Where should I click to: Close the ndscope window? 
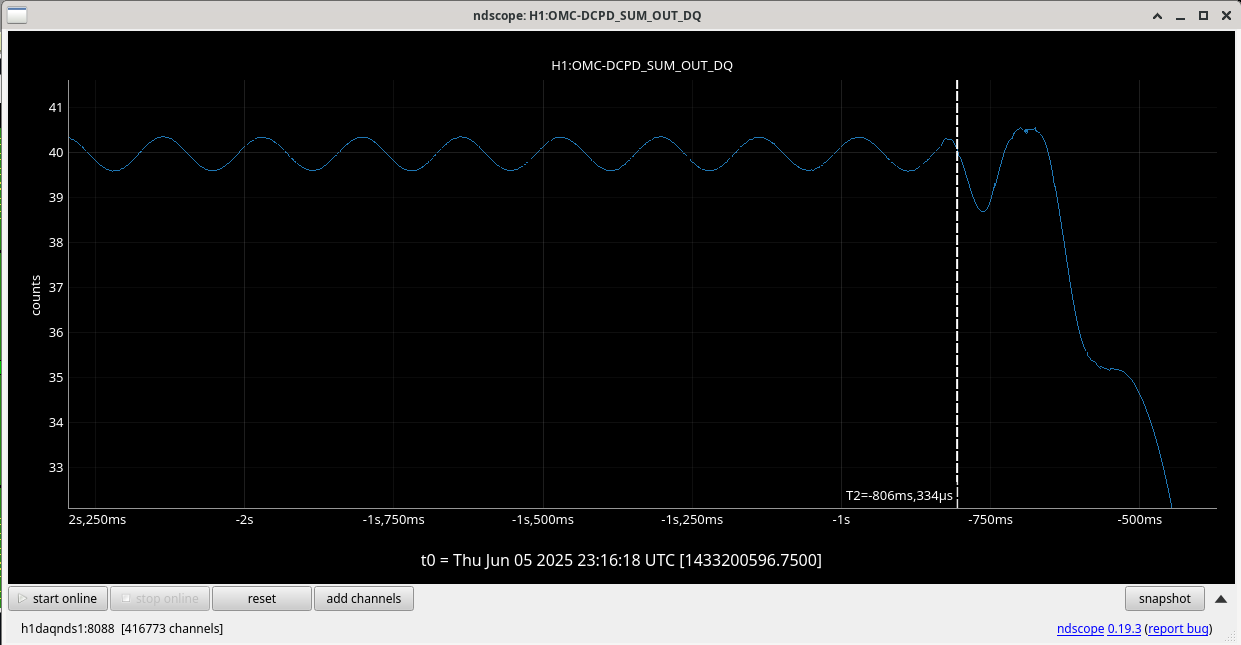(1225, 16)
